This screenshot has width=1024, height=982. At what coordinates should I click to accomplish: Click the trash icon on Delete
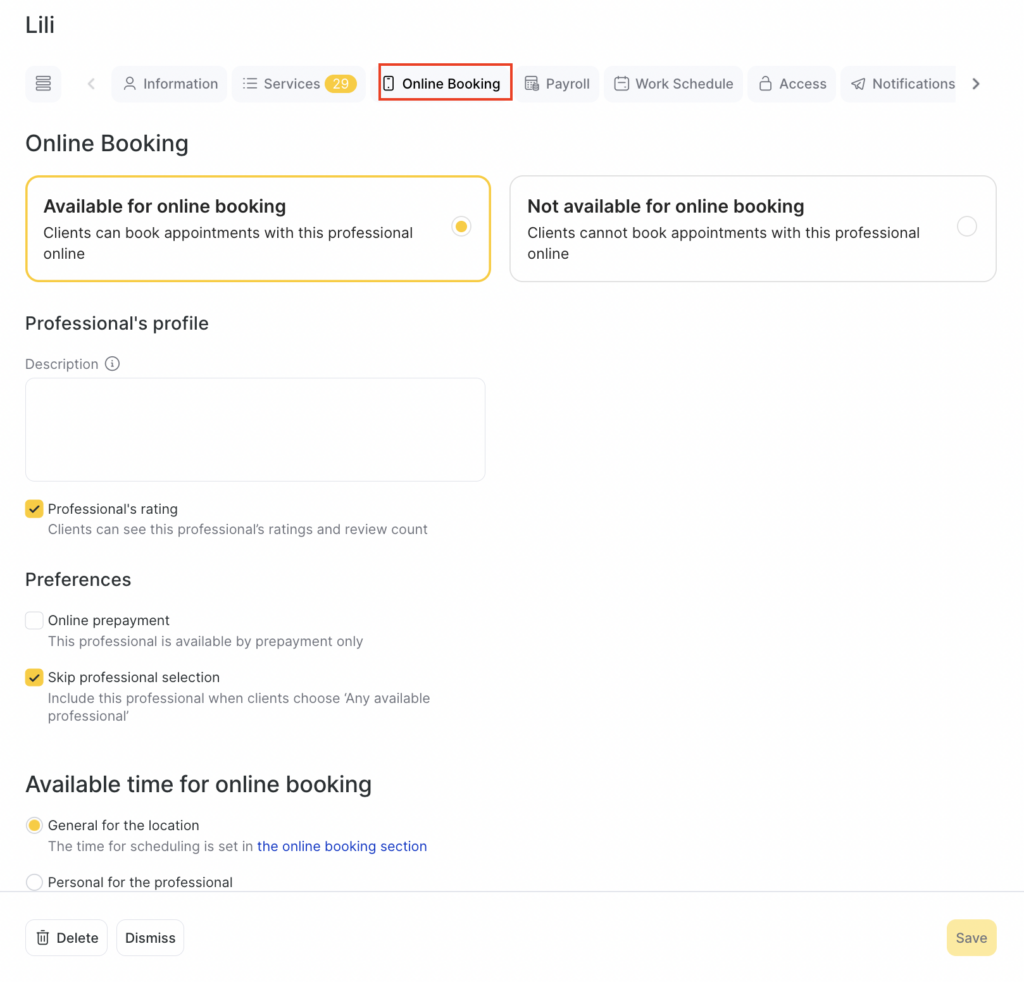point(43,938)
